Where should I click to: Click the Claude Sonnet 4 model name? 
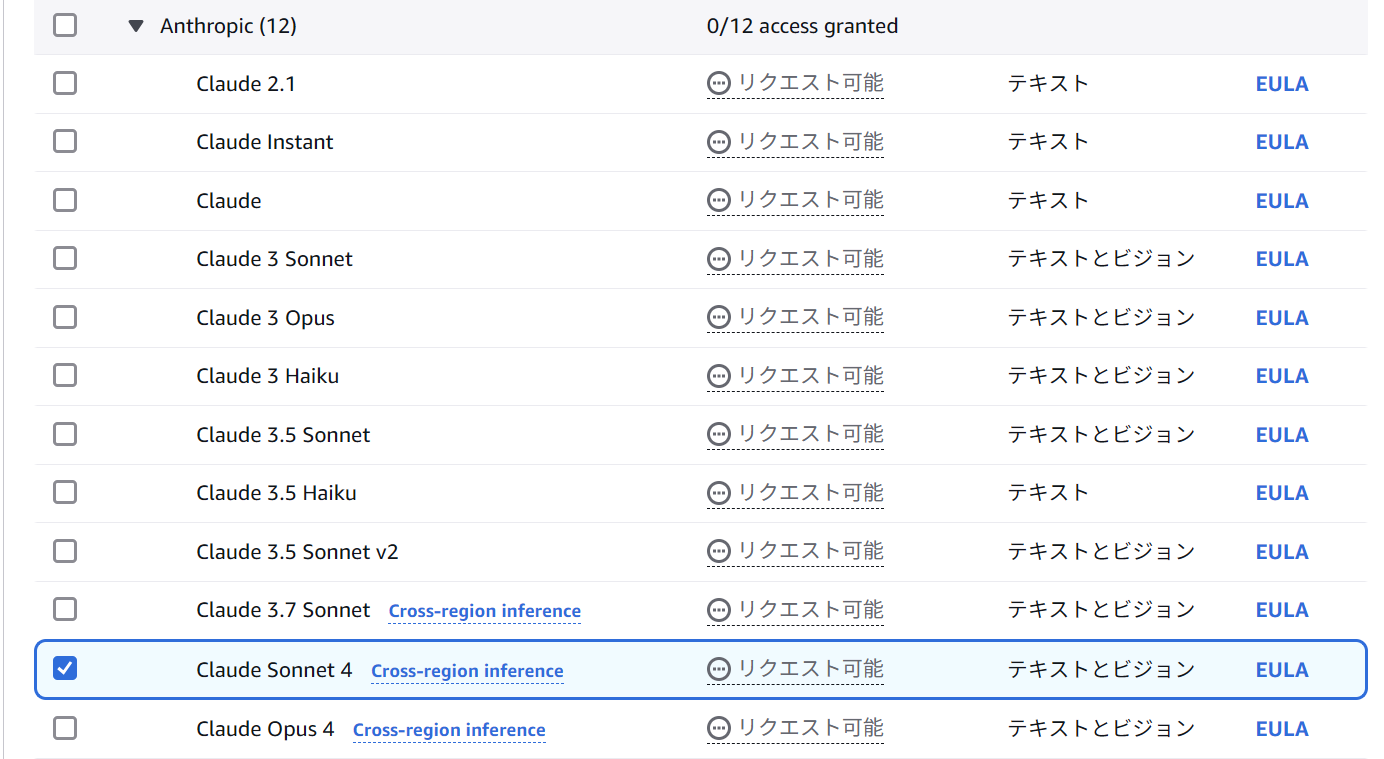(x=275, y=670)
